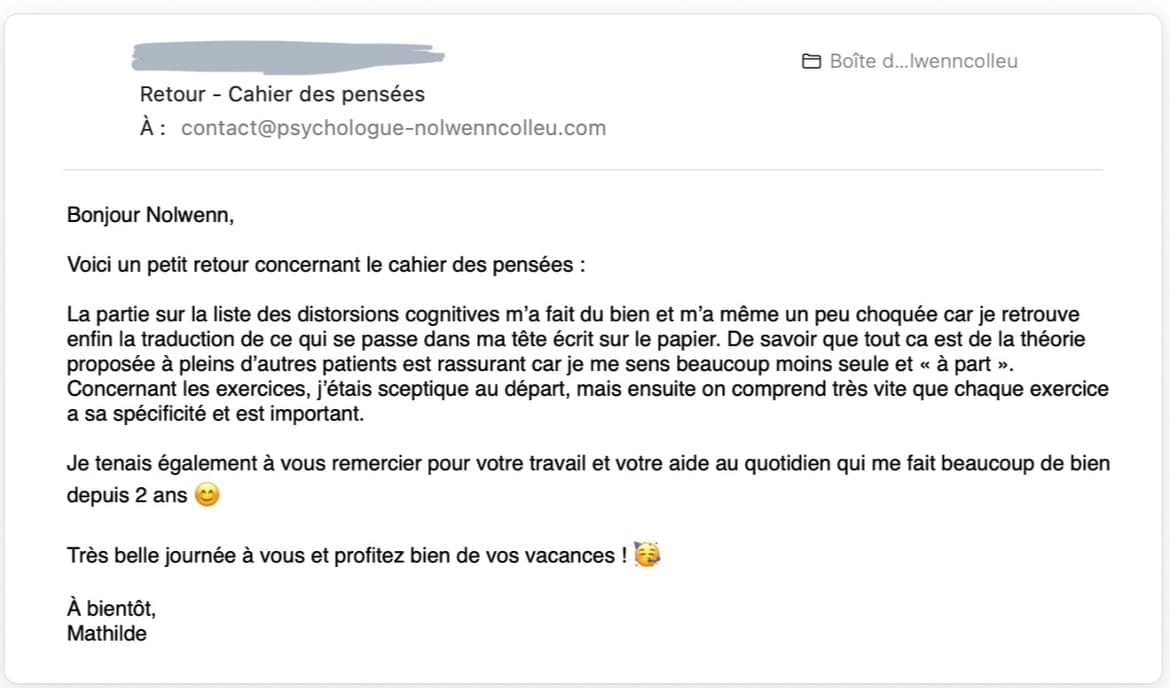The width and height of the screenshot is (1170, 688).
Task: Click the "À :" recipient field label
Action: click(x=153, y=128)
